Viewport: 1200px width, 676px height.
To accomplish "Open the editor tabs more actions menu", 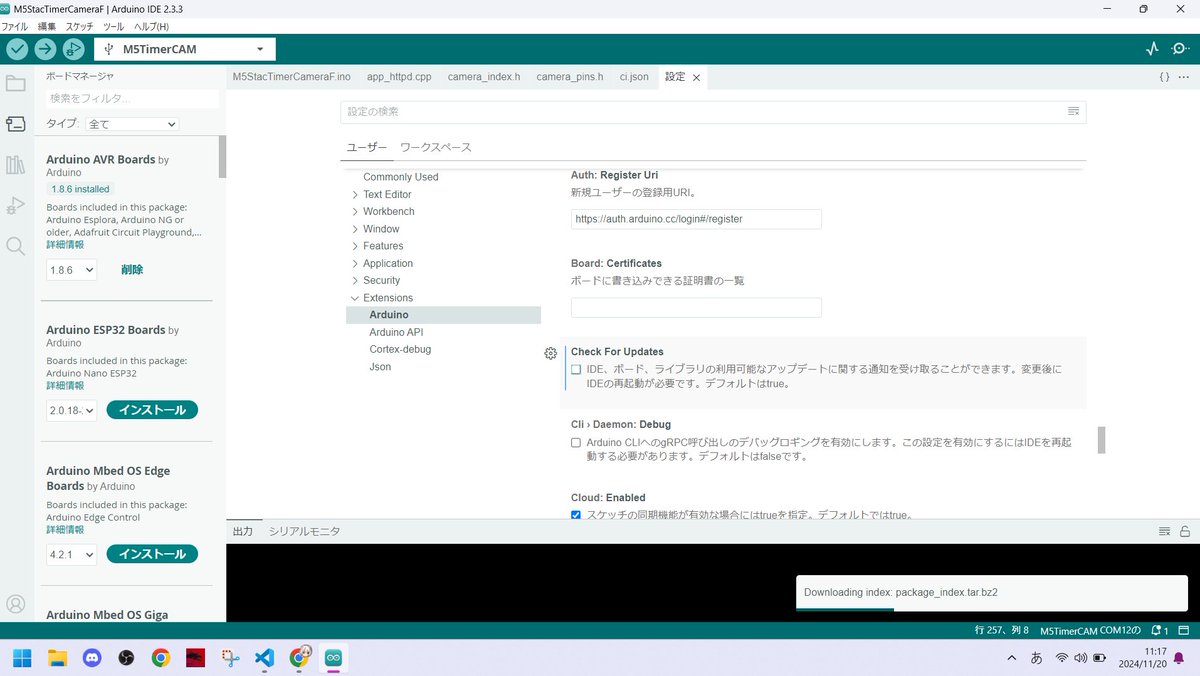I will 1185,77.
